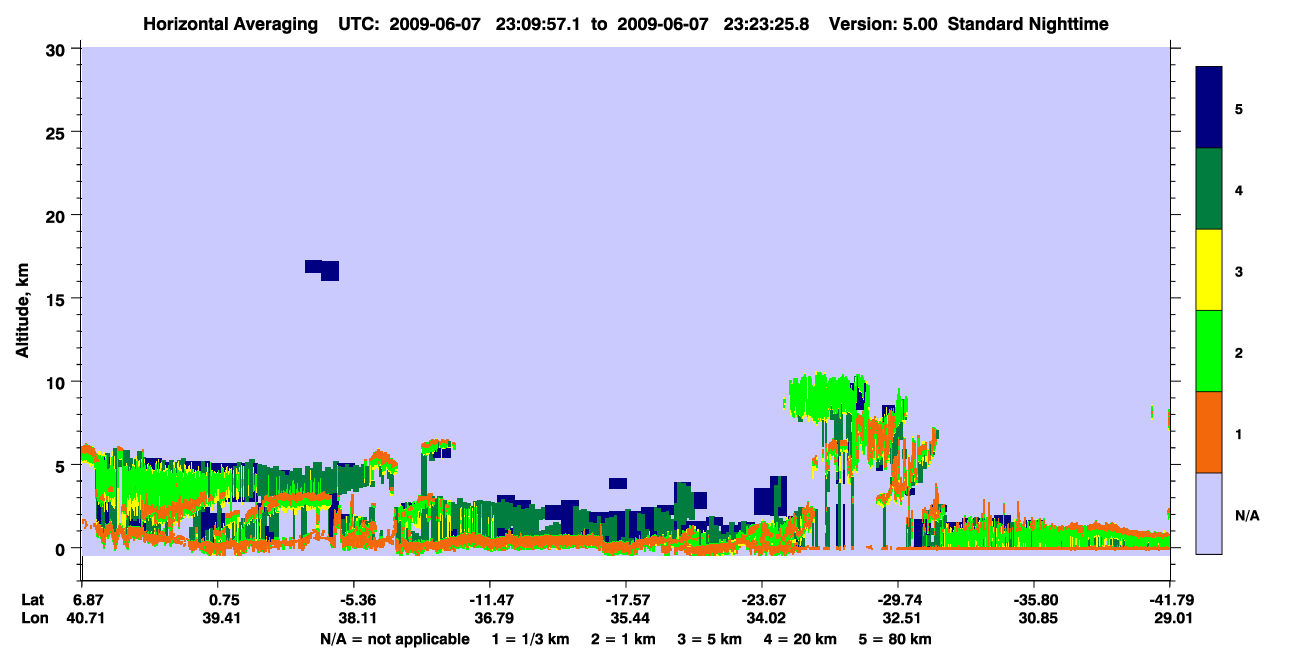
Task: Click legend text '5 = 80 km'
Action: (x=895, y=639)
